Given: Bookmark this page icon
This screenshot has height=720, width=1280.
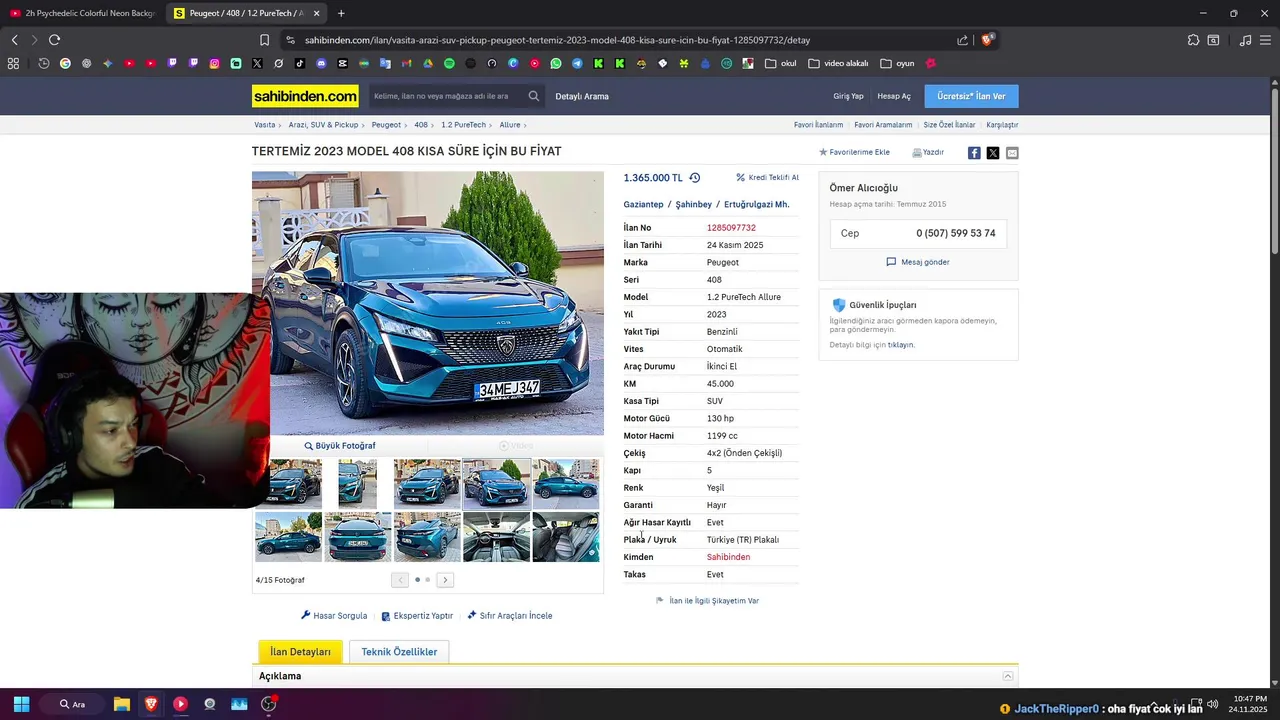Looking at the screenshot, I should [264, 40].
